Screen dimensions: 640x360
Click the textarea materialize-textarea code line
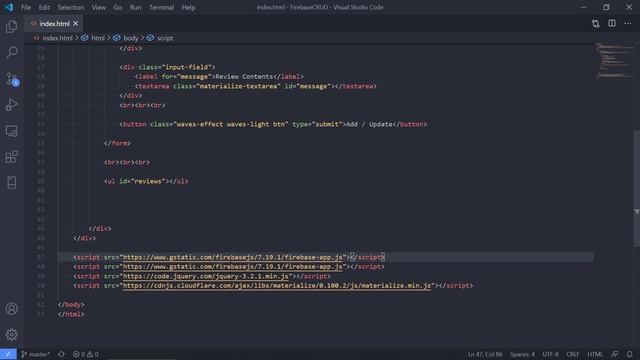[x=256, y=86]
